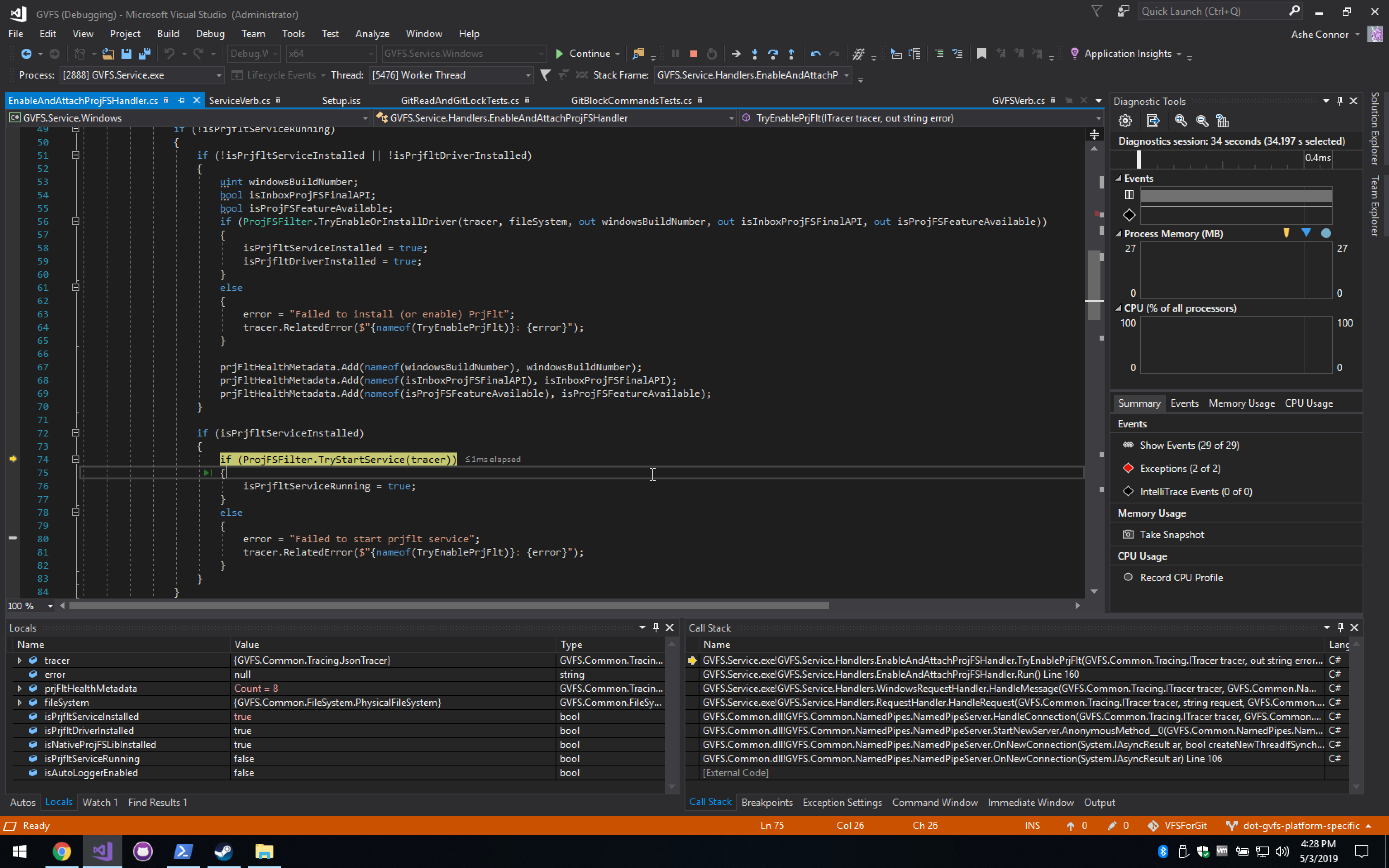Toggle bookmark using the bookmark flag icon
The height and width of the screenshot is (868, 1389).
pyautogui.click(x=981, y=54)
